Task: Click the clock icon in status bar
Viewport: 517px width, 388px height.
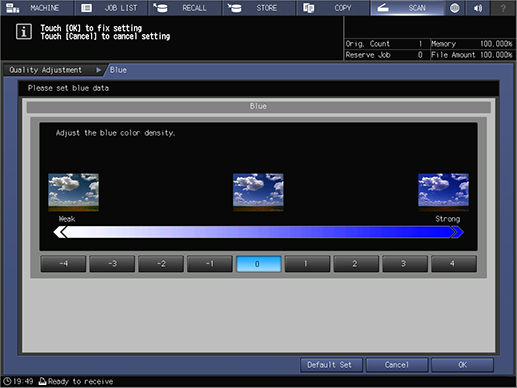Action: click(x=7, y=381)
